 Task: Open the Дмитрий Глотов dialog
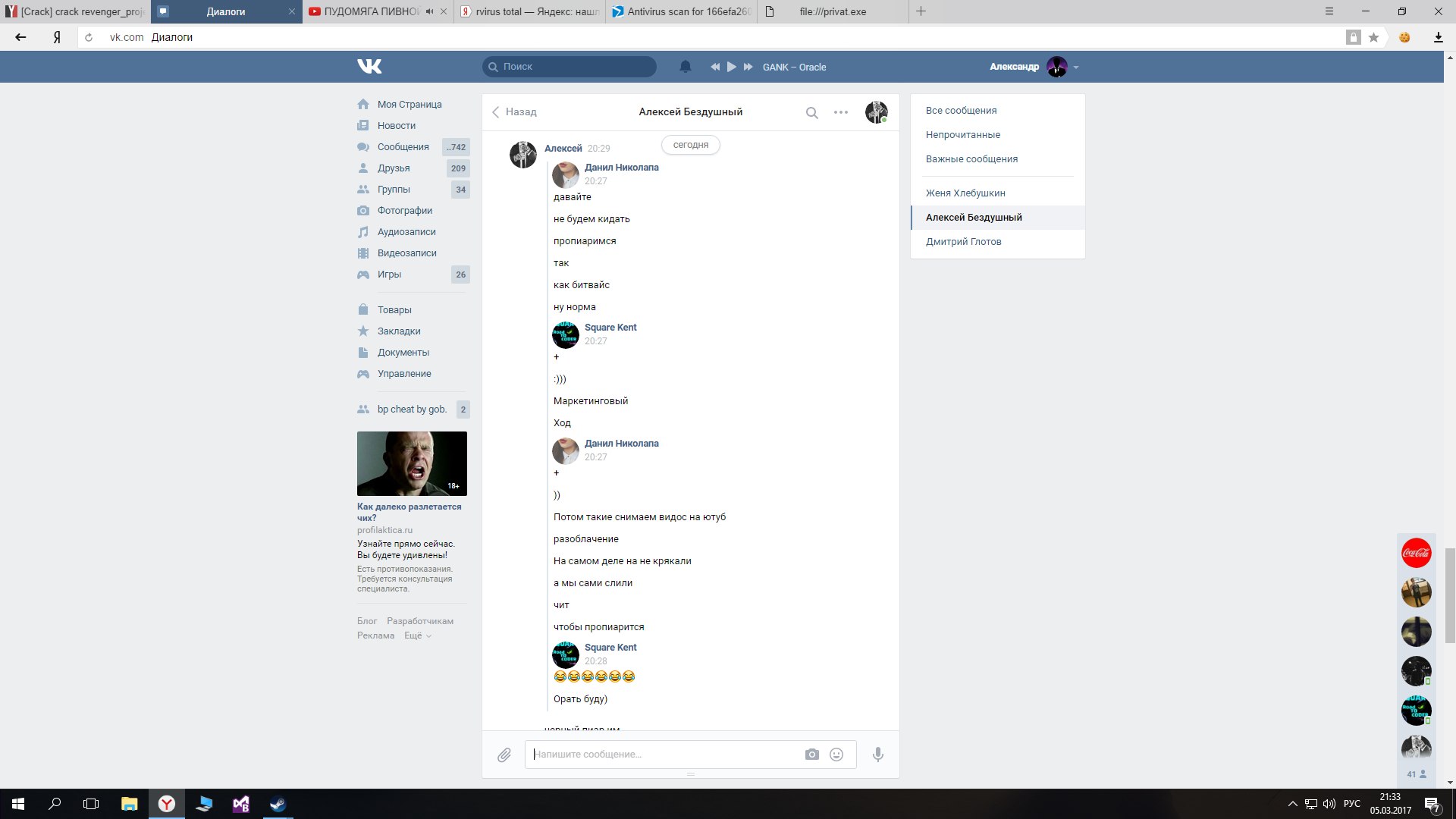pos(963,242)
